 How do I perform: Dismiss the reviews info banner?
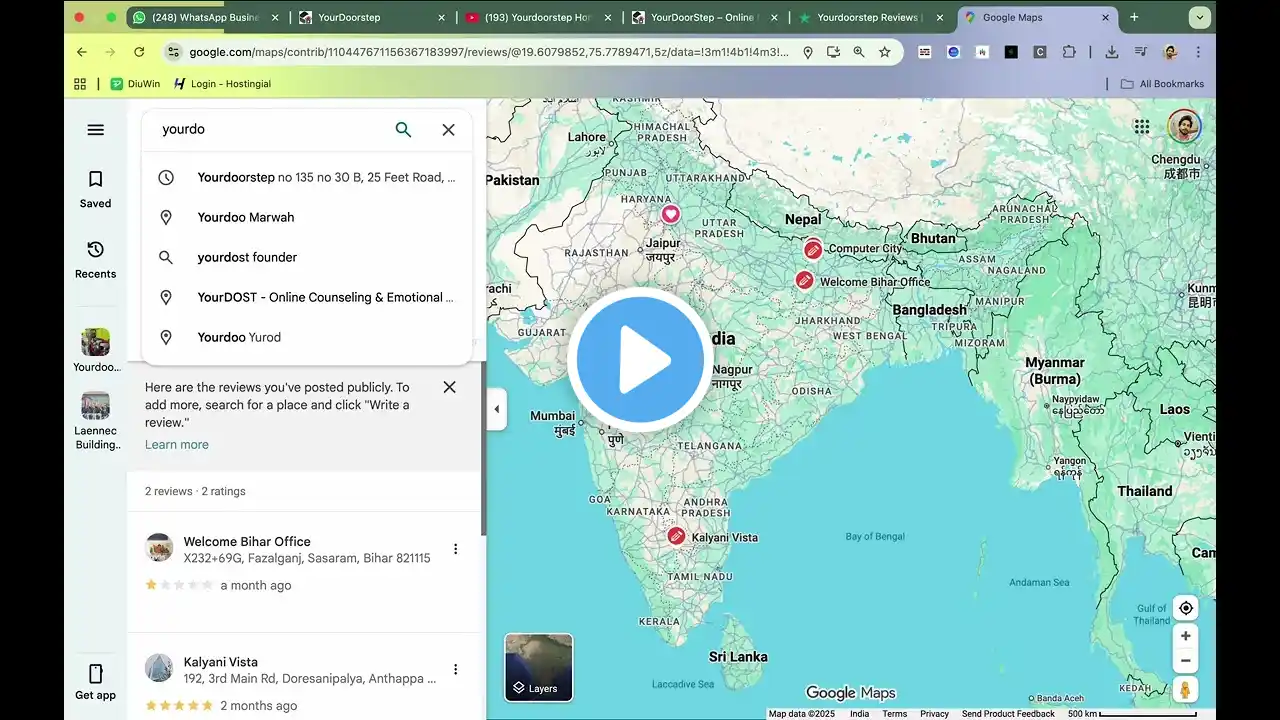449,387
